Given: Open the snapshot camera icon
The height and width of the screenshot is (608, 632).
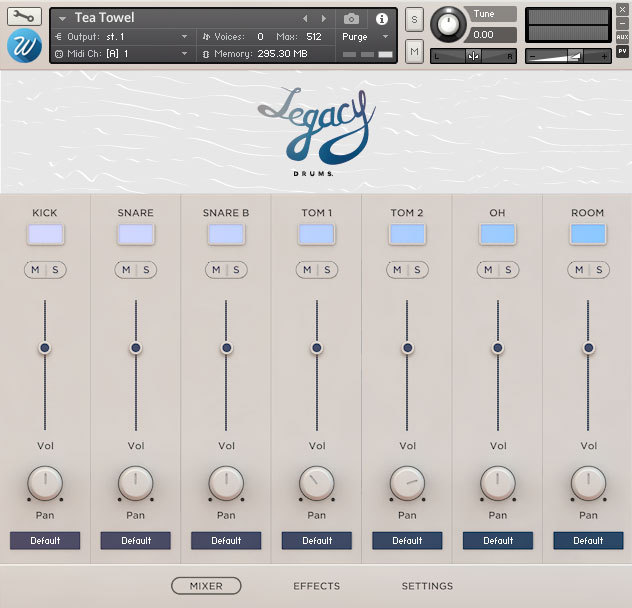Looking at the screenshot, I should pos(351,18).
